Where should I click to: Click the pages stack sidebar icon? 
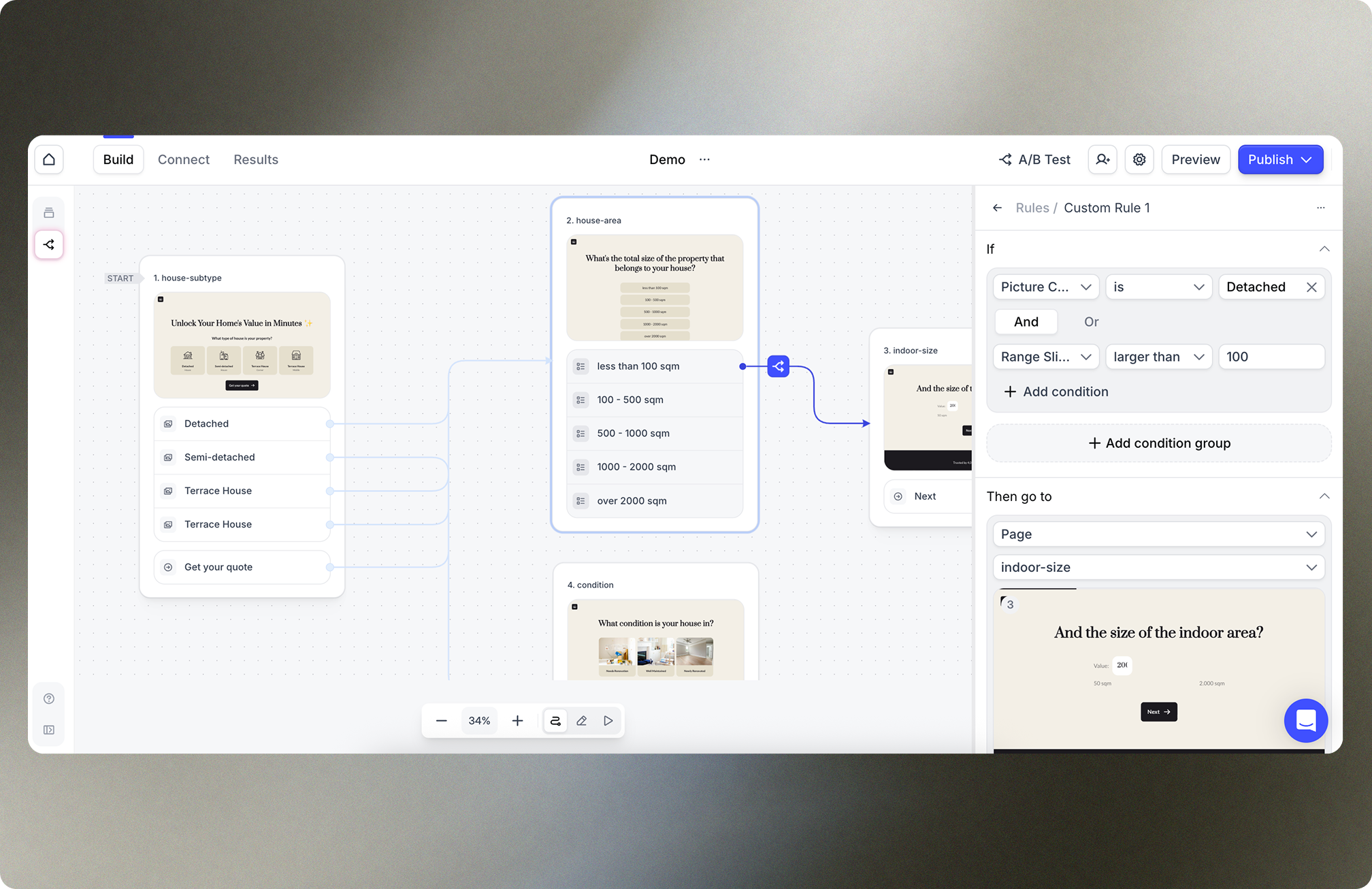point(49,212)
